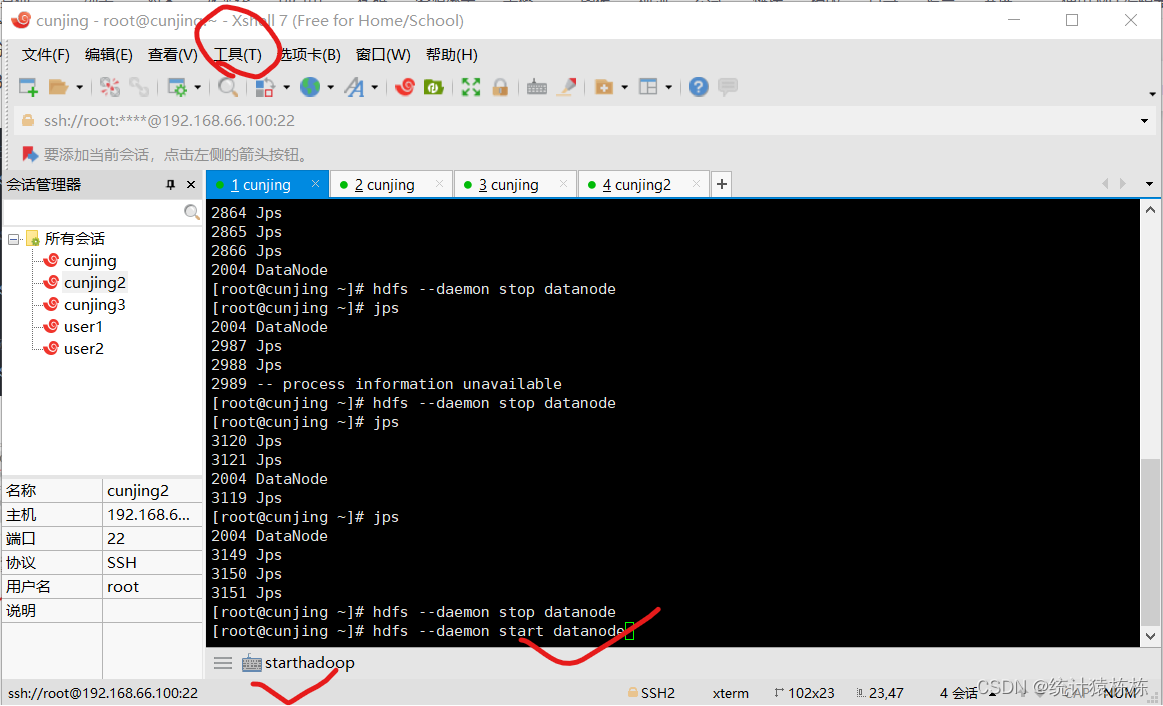Click the Open session folder icon
Viewport: 1163px width, 706px height.
(x=59, y=87)
